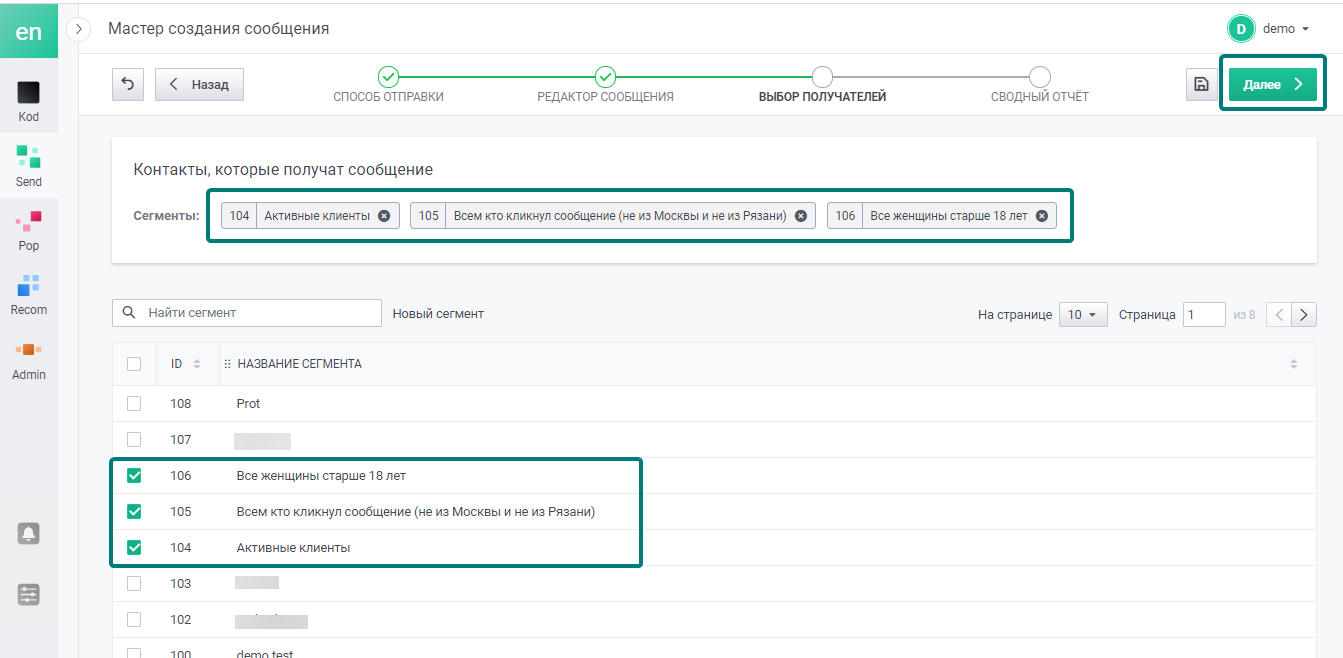
Task: Click the 106 tag ID in Сегменты
Action: pyautogui.click(x=845, y=216)
